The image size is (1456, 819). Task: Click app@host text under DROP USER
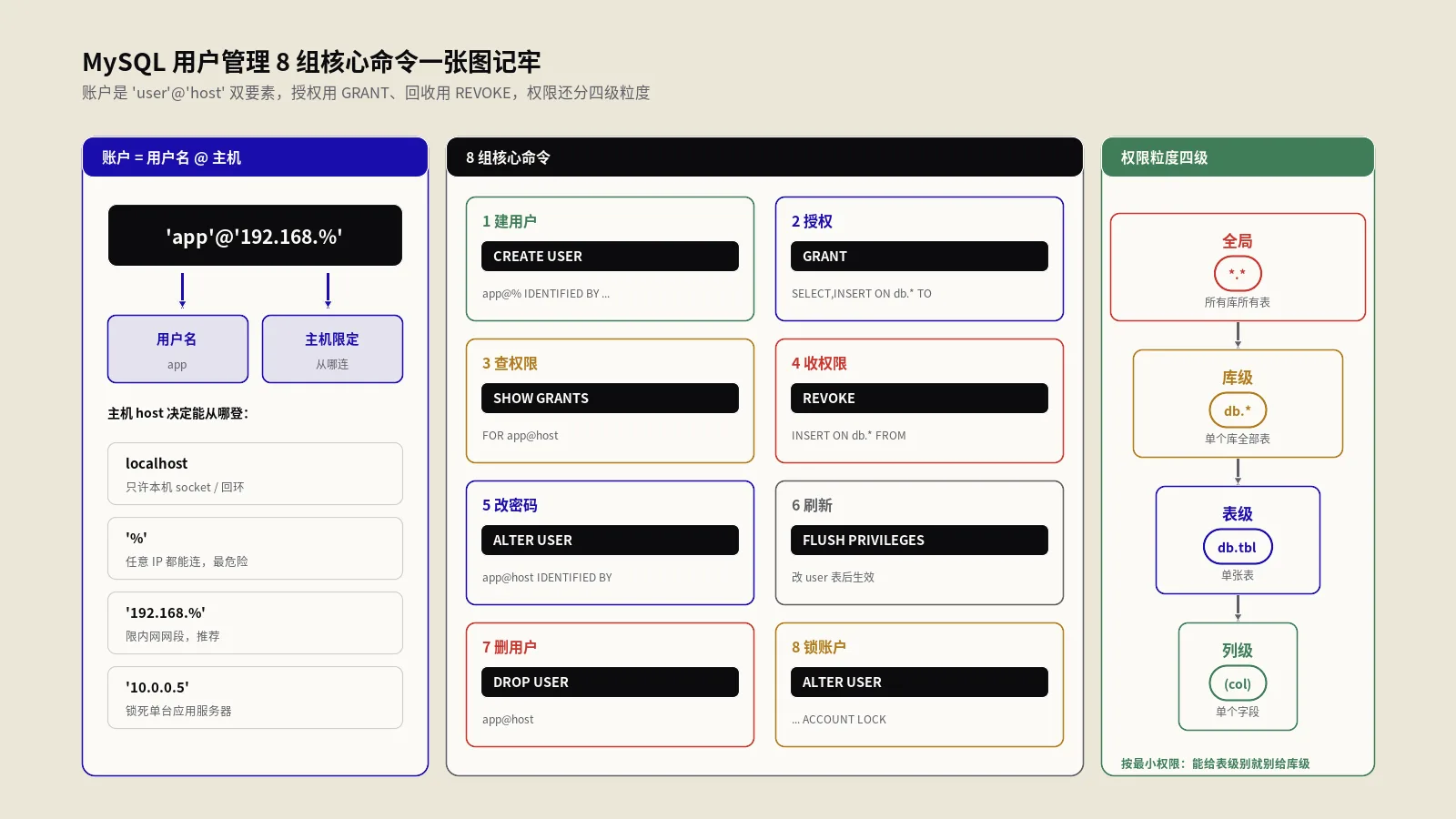click(x=508, y=720)
